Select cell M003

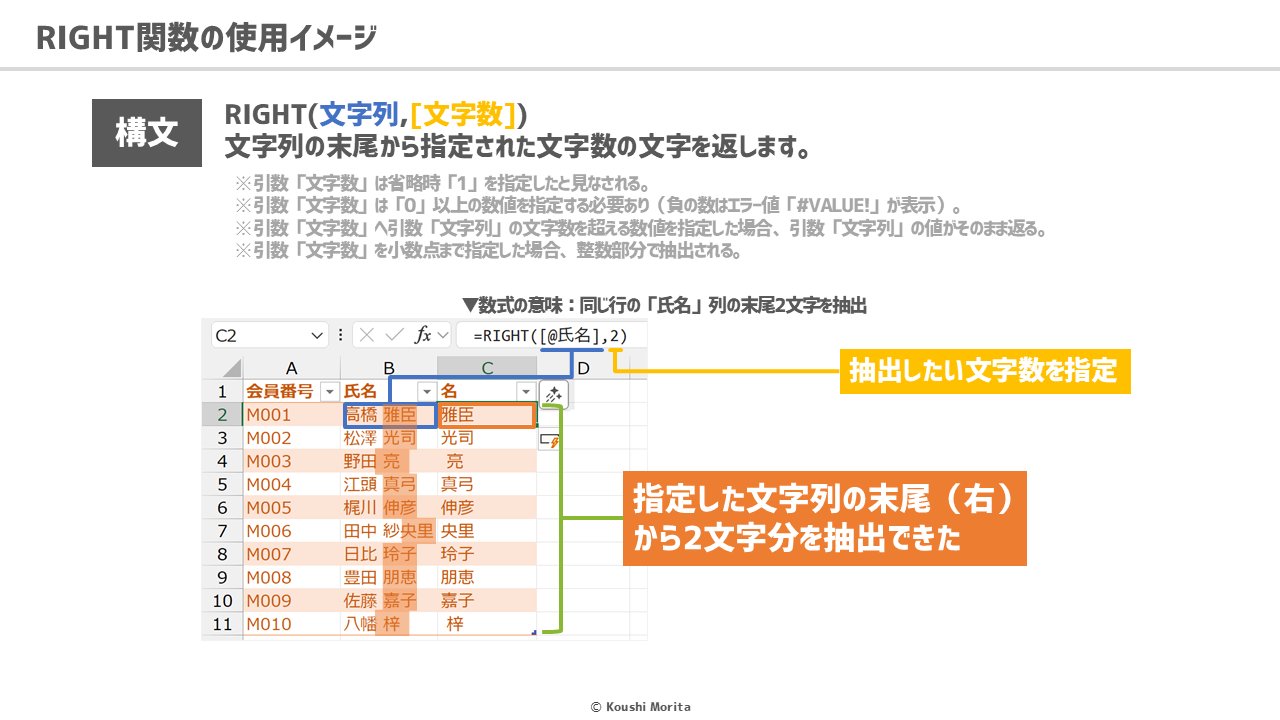click(x=291, y=461)
